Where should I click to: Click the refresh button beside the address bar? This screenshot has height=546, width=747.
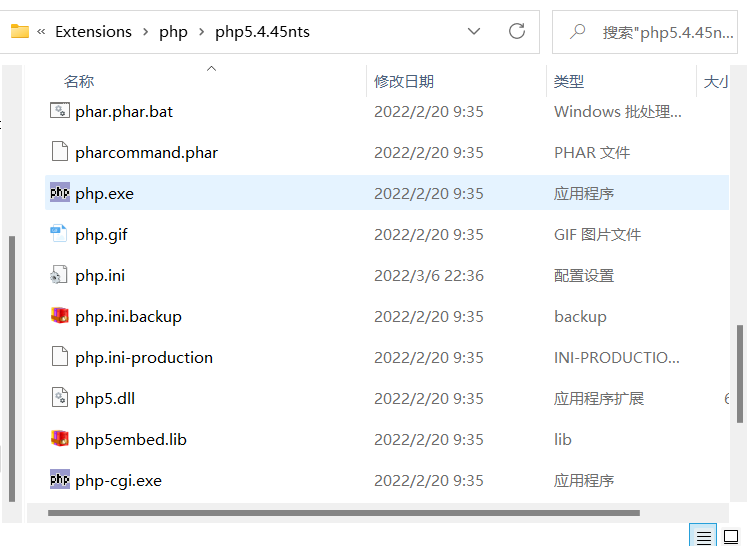[517, 31]
